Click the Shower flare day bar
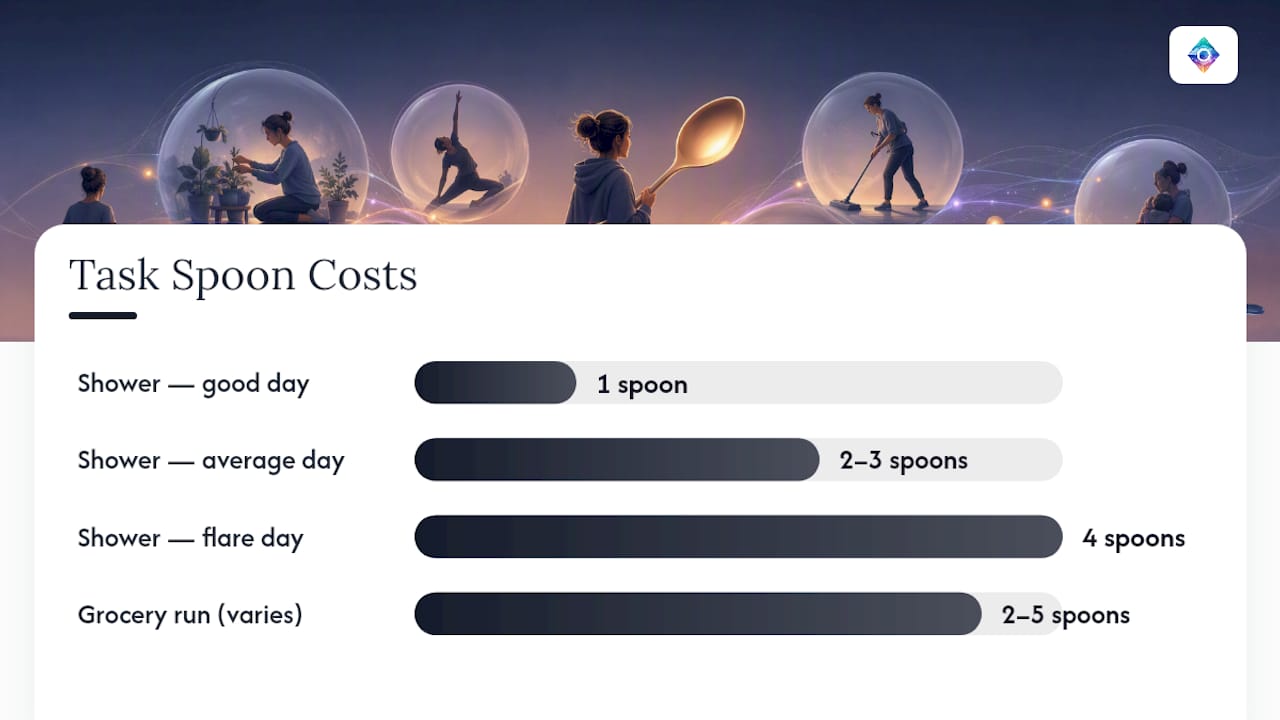 [x=738, y=537]
